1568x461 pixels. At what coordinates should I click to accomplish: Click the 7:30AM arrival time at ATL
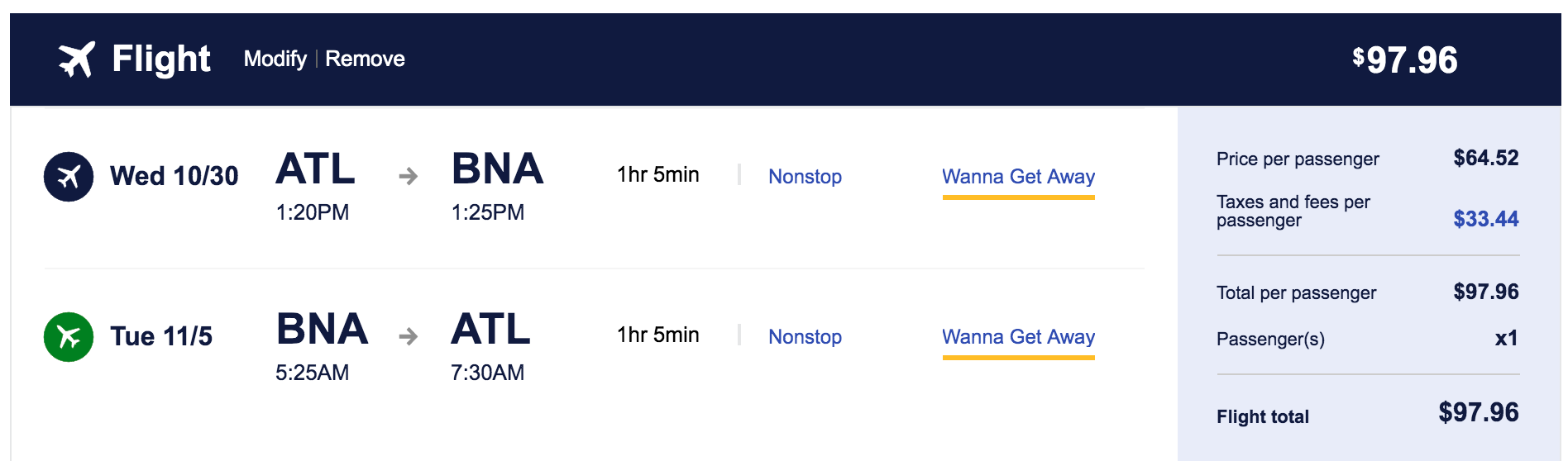pyautogui.click(x=487, y=373)
